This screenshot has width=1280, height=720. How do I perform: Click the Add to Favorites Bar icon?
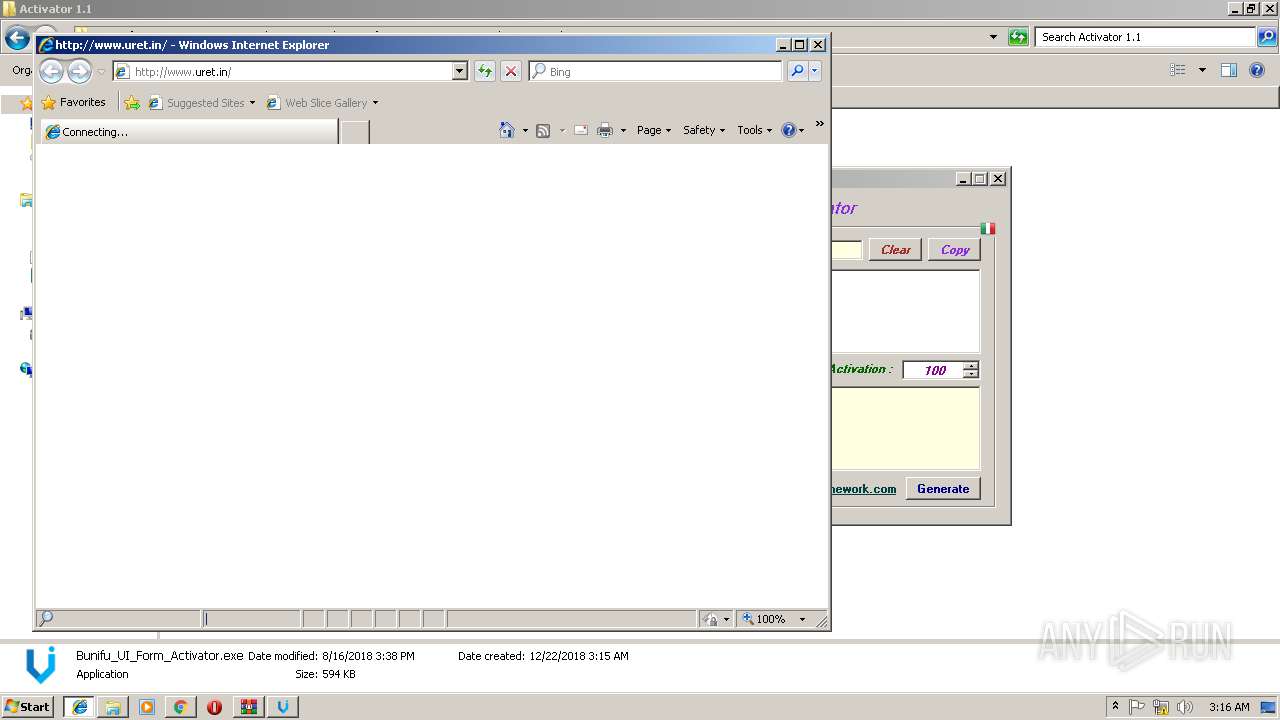(132, 102)
